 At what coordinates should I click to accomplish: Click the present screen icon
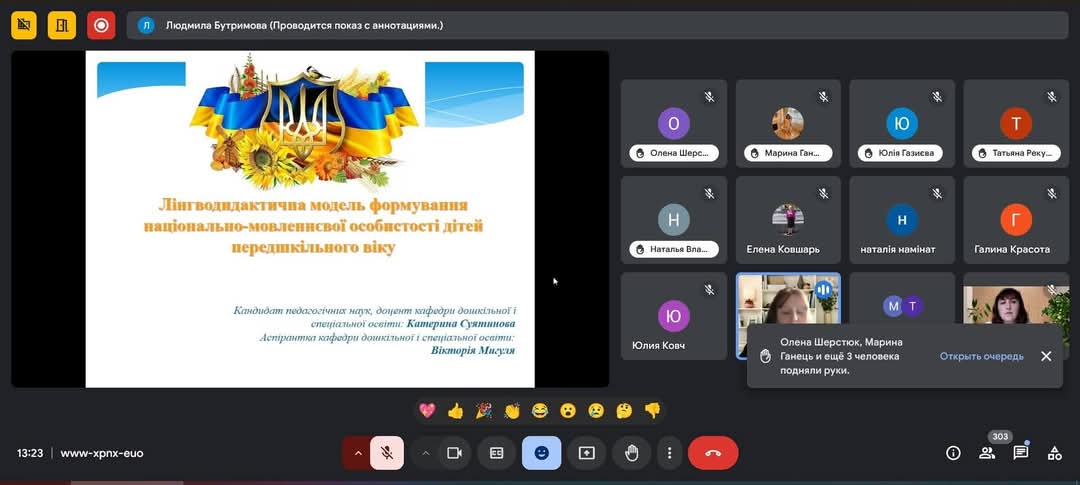(x=586, y=453)
